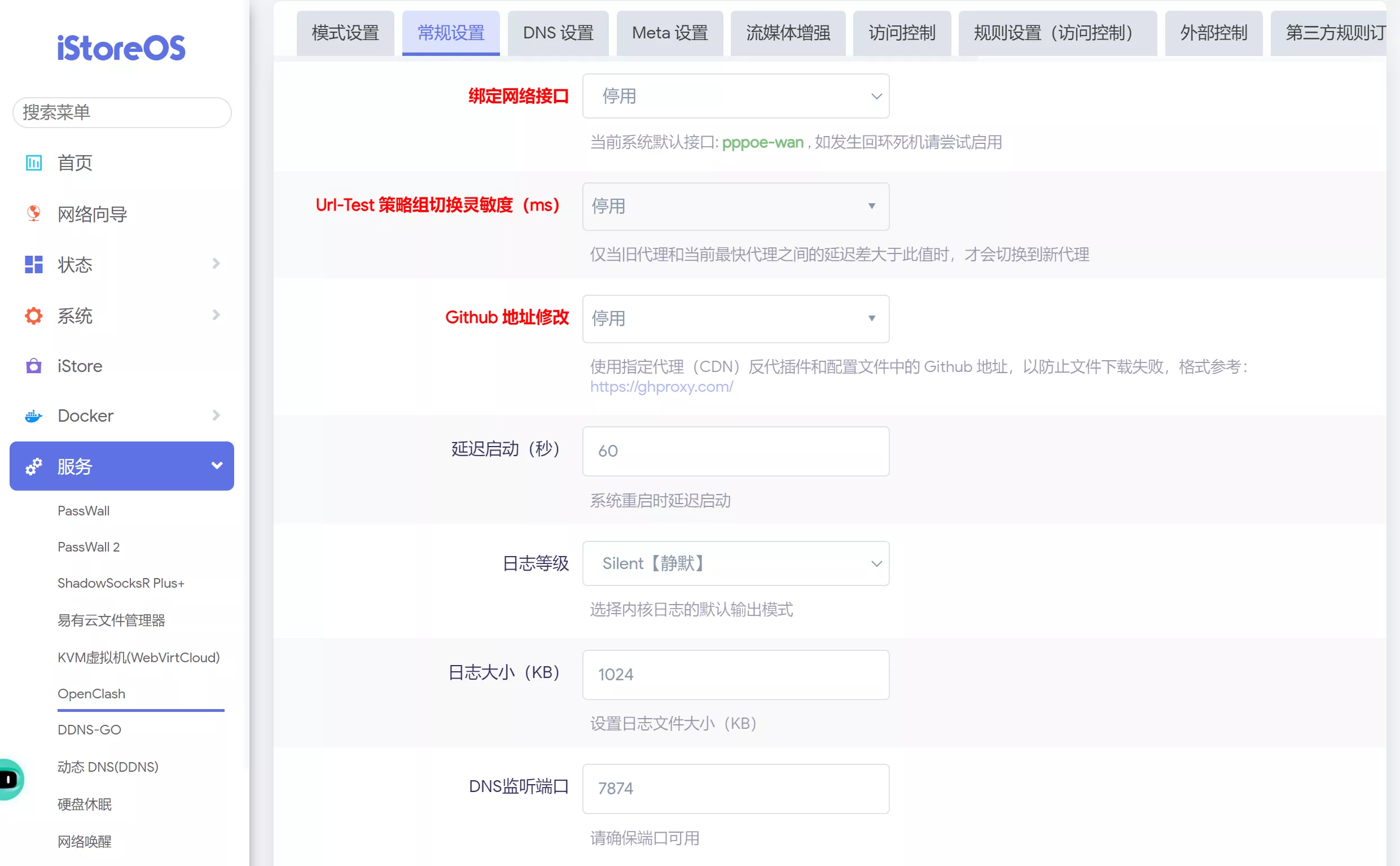Click the 搜索菜单 search field
The width and height of the screenshot is (1400, 866).
121,112
